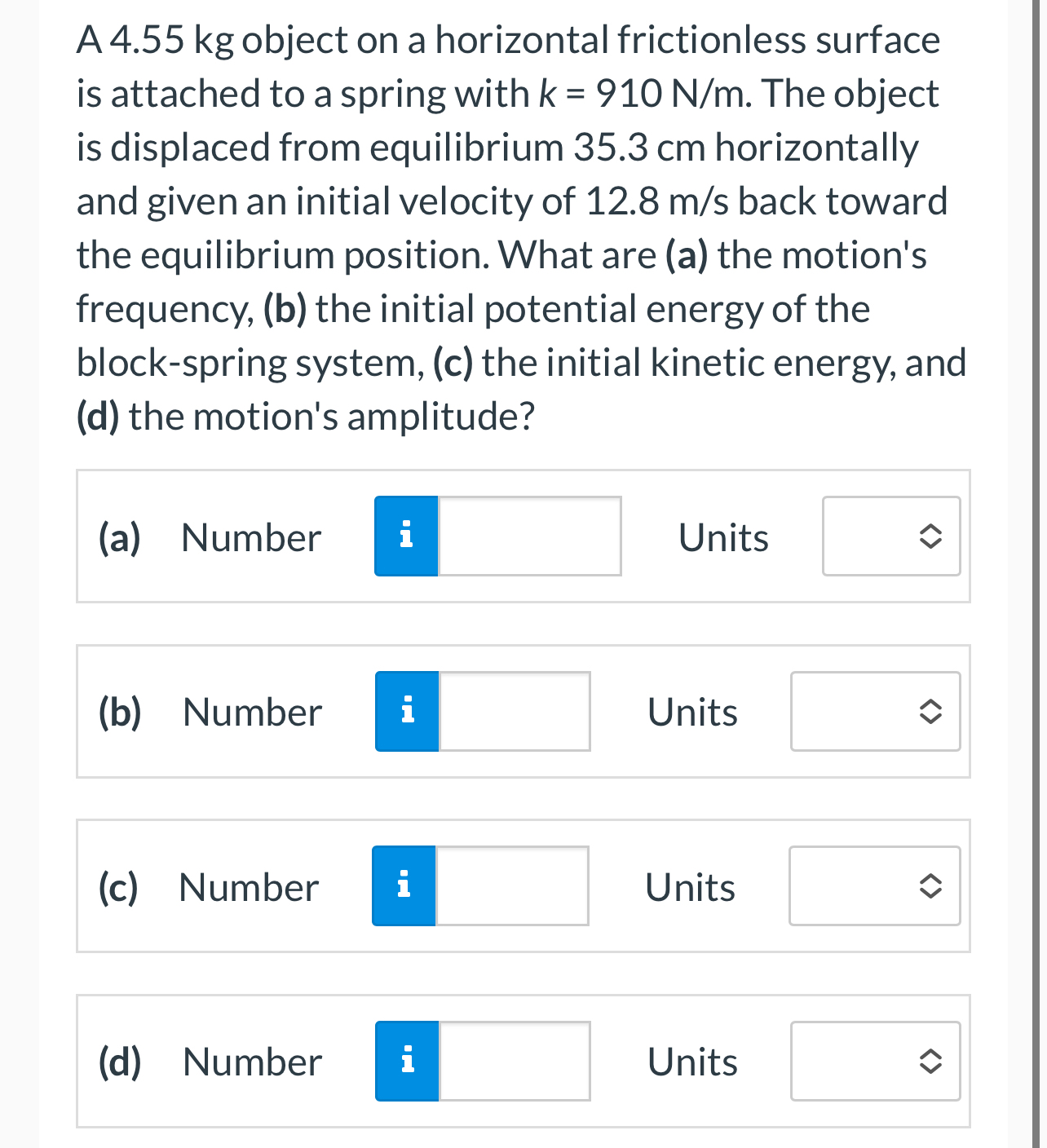Select the answer box for frequency in part (a)
This screenshot has width=1047, height=1148.
tap(528, 536)
